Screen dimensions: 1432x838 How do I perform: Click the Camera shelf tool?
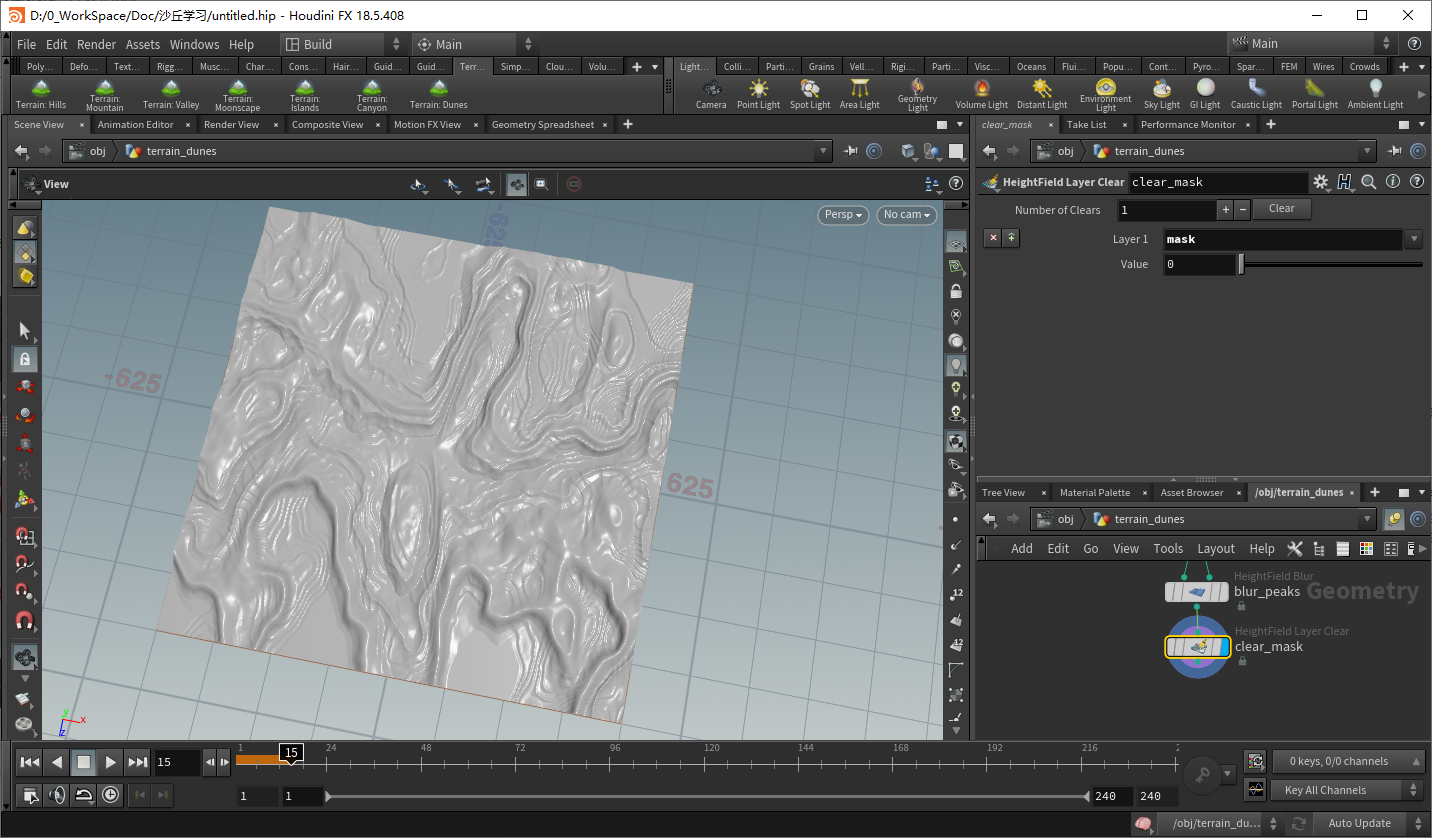(x=711, y=94)
